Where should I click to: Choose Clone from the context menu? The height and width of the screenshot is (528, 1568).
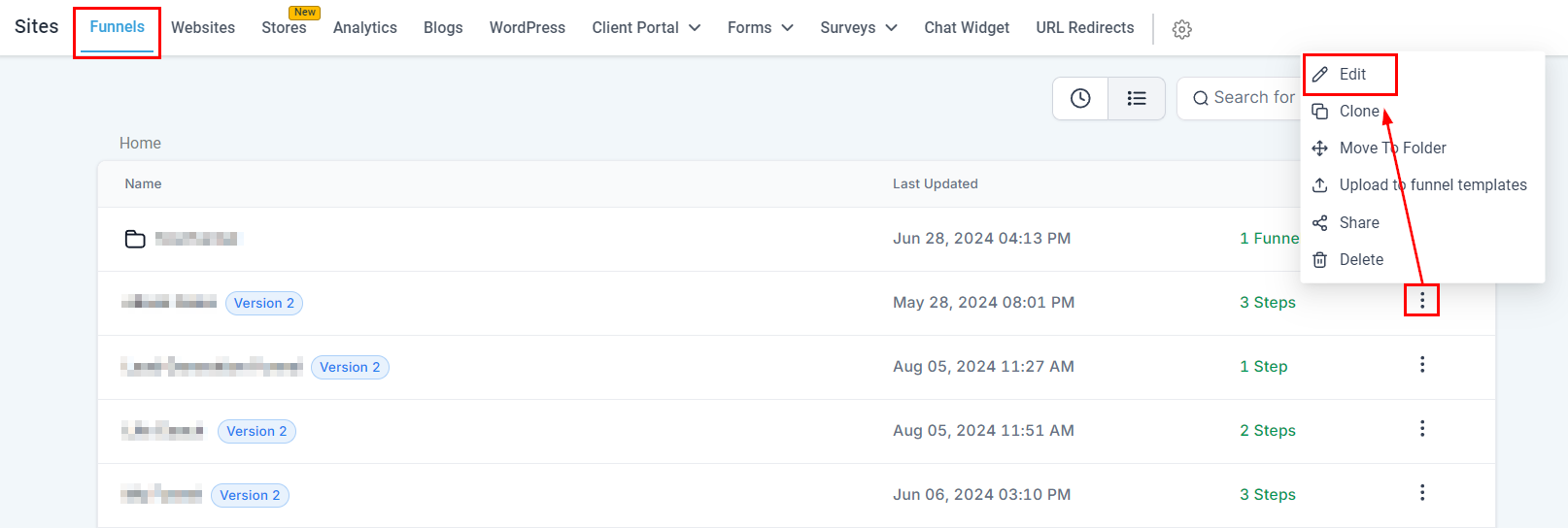coord(1359,112)
